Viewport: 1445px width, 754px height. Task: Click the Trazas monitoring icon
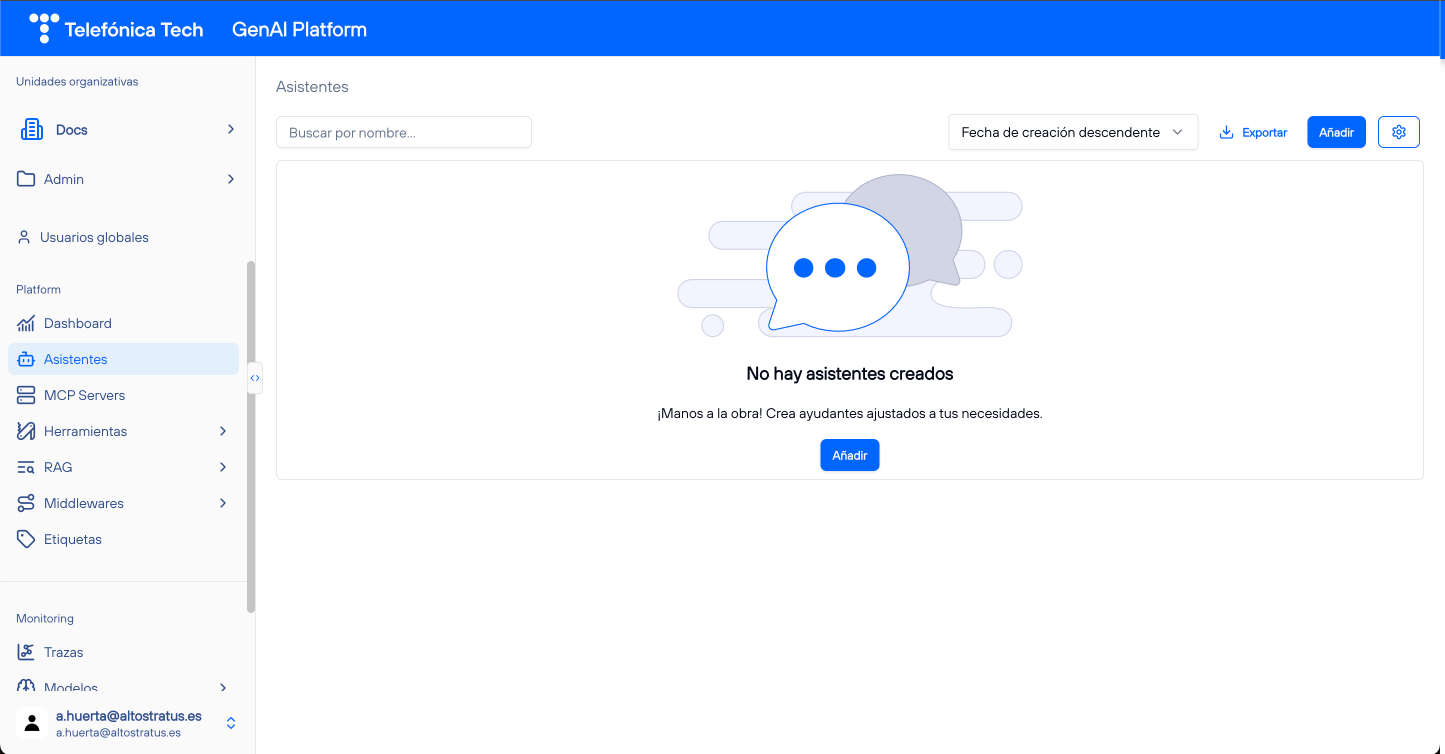[x=26, y=653]
